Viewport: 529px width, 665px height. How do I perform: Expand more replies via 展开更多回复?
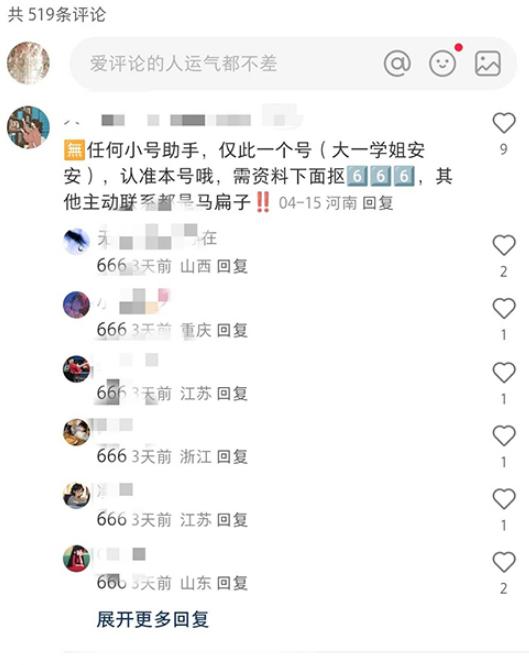point(152,619)
